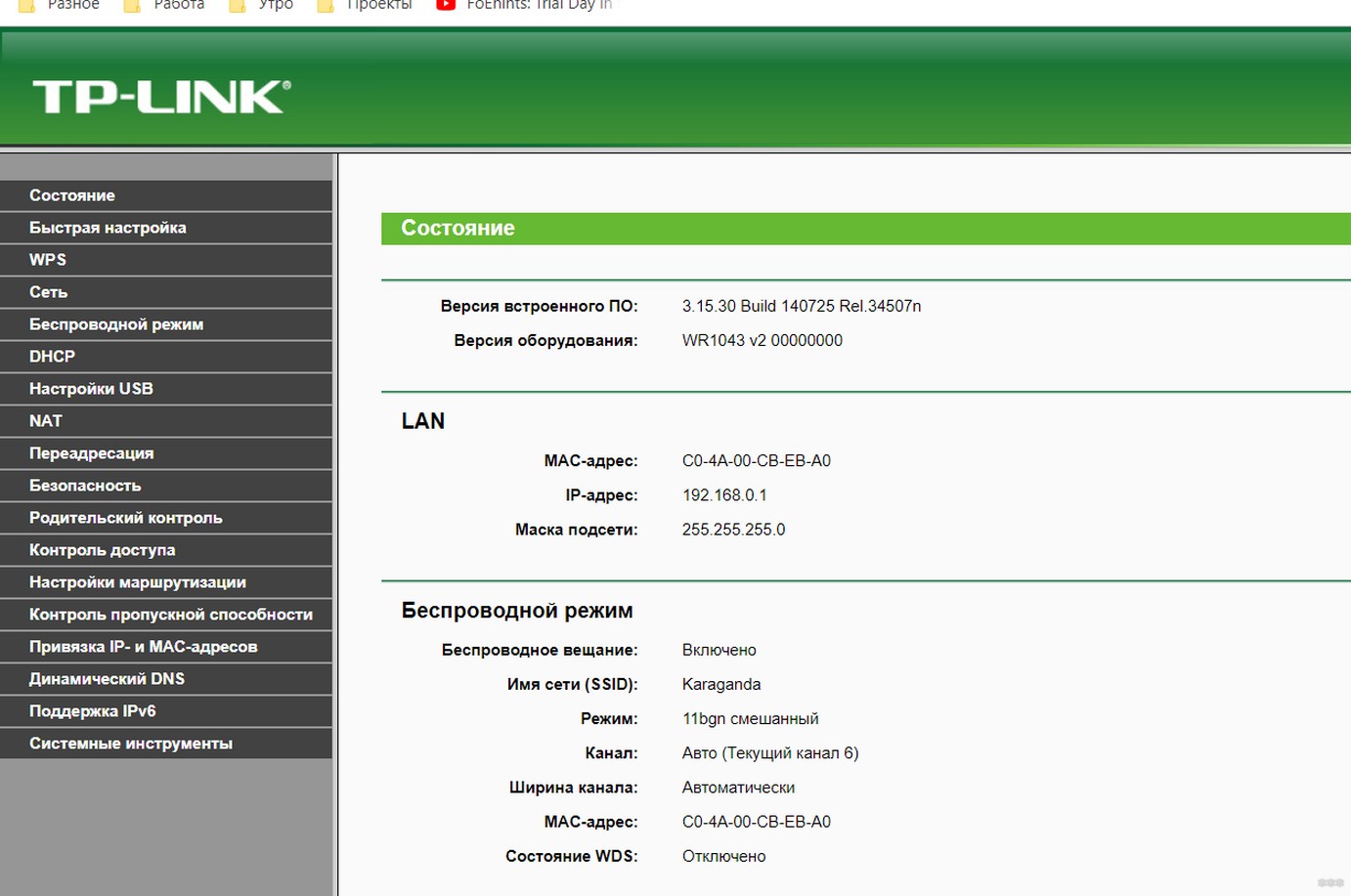Open the Сеть section
Image resolution: width=1351 pixels, height=896 pixels.
[166, 292]
